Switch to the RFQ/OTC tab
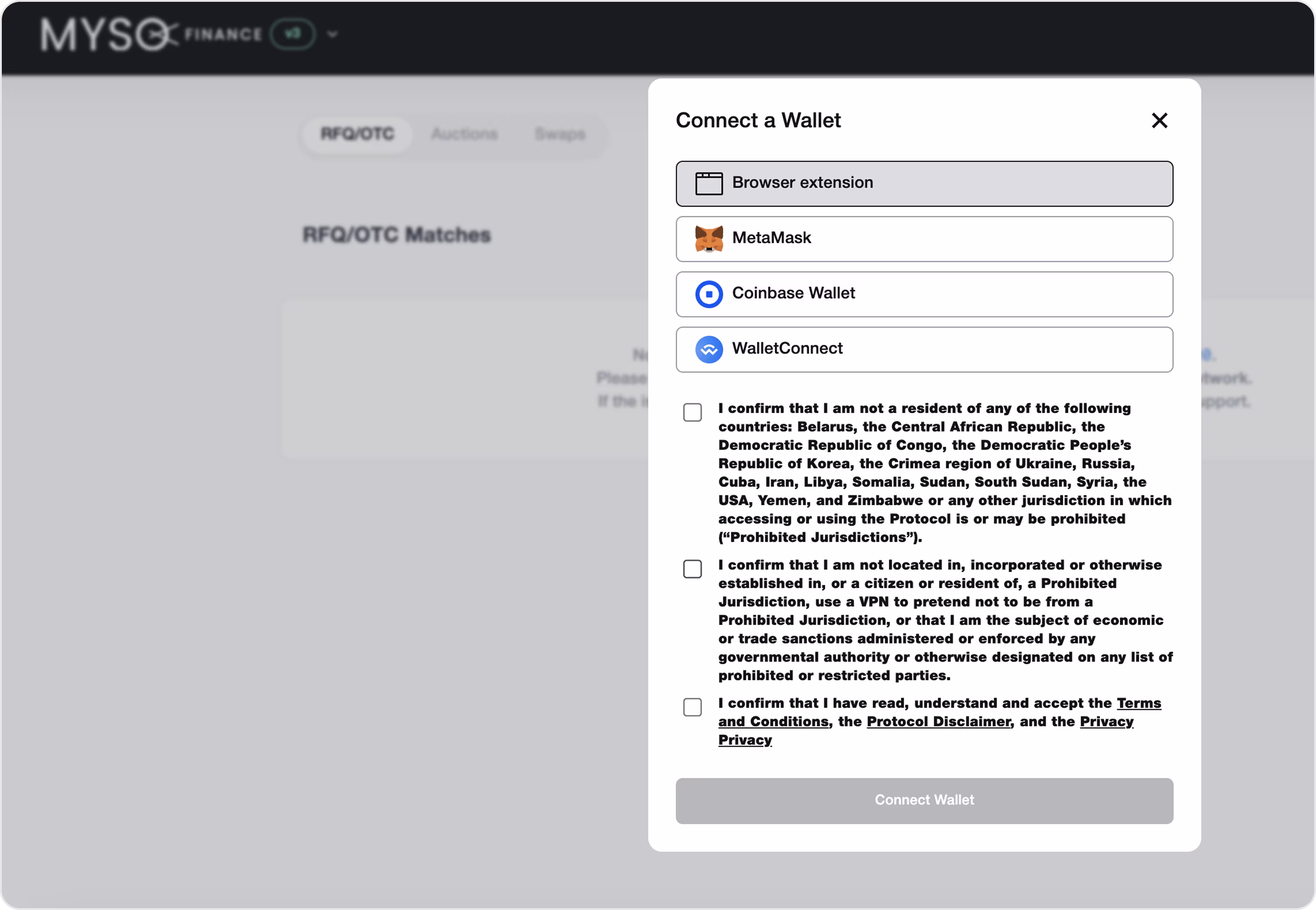Image resolution: width=1316 pixels, height=910 pixels. tap(357, 134)
